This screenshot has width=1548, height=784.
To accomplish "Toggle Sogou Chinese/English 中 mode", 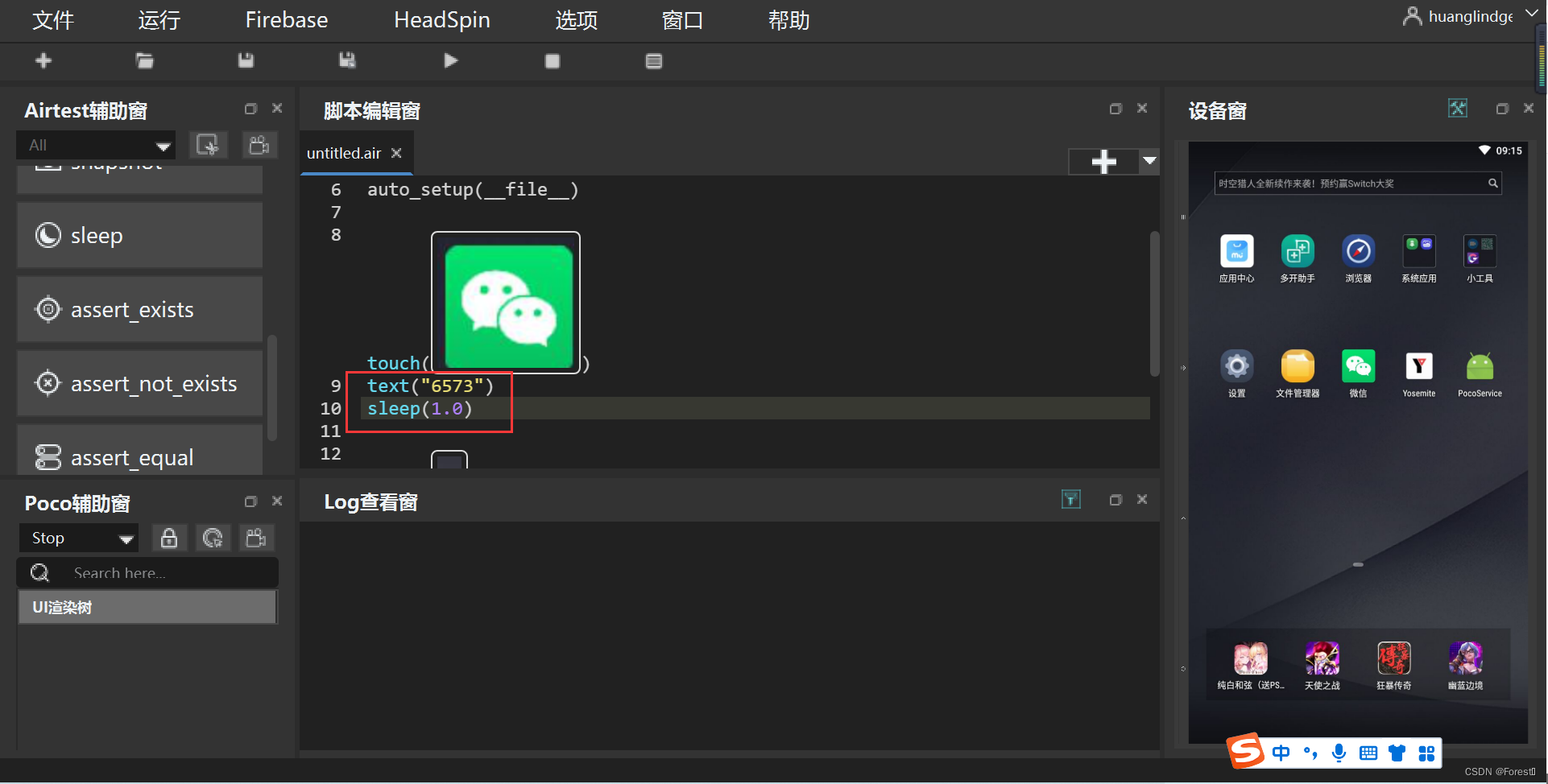I will click(x=1281, y=753).
